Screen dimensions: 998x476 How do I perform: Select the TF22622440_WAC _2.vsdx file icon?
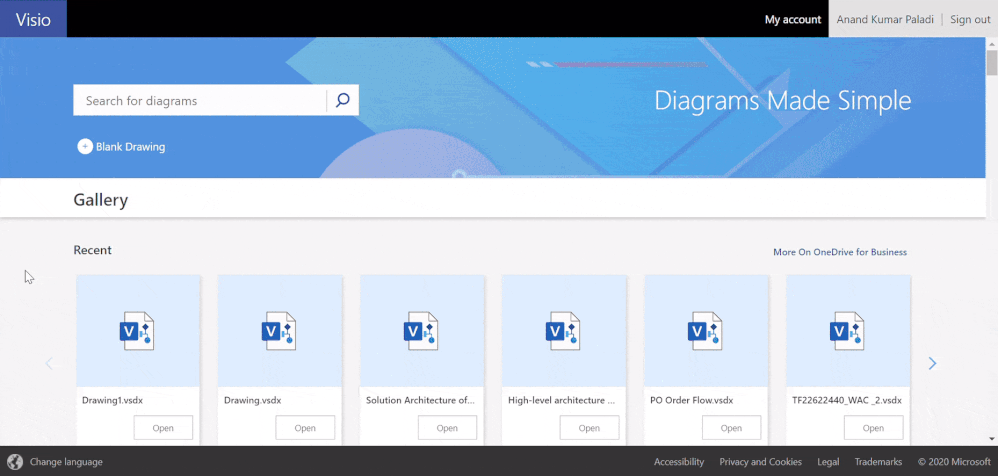click(847, 331)
